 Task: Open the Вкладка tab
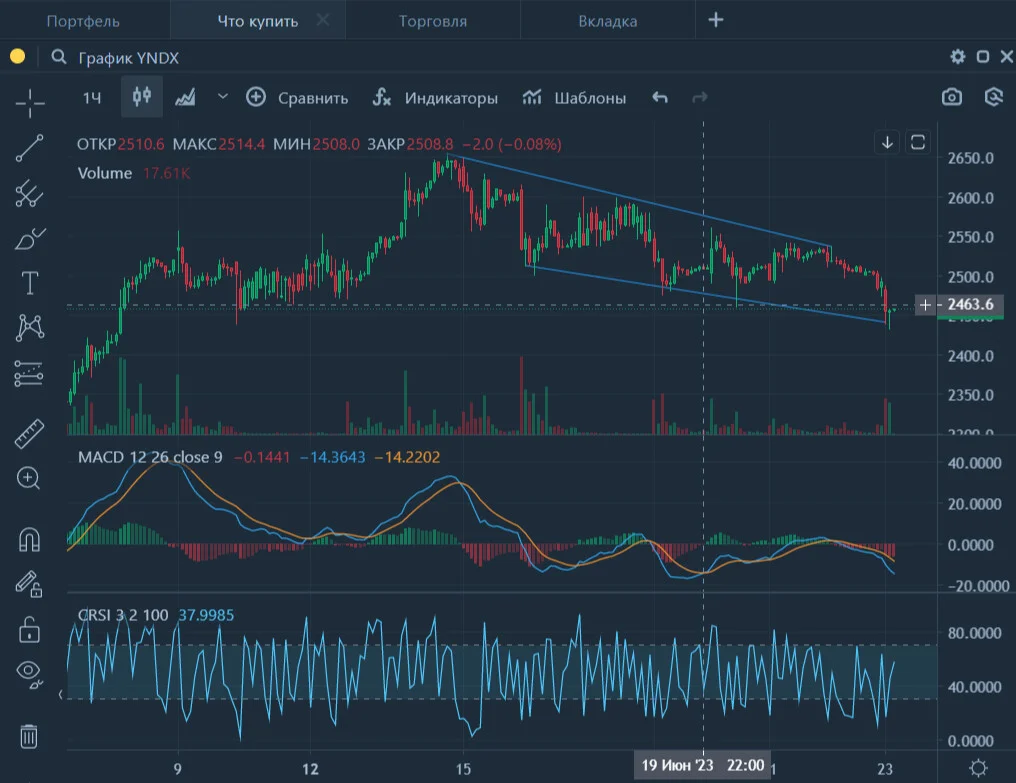pyautogui.click(x=608, y=21)
